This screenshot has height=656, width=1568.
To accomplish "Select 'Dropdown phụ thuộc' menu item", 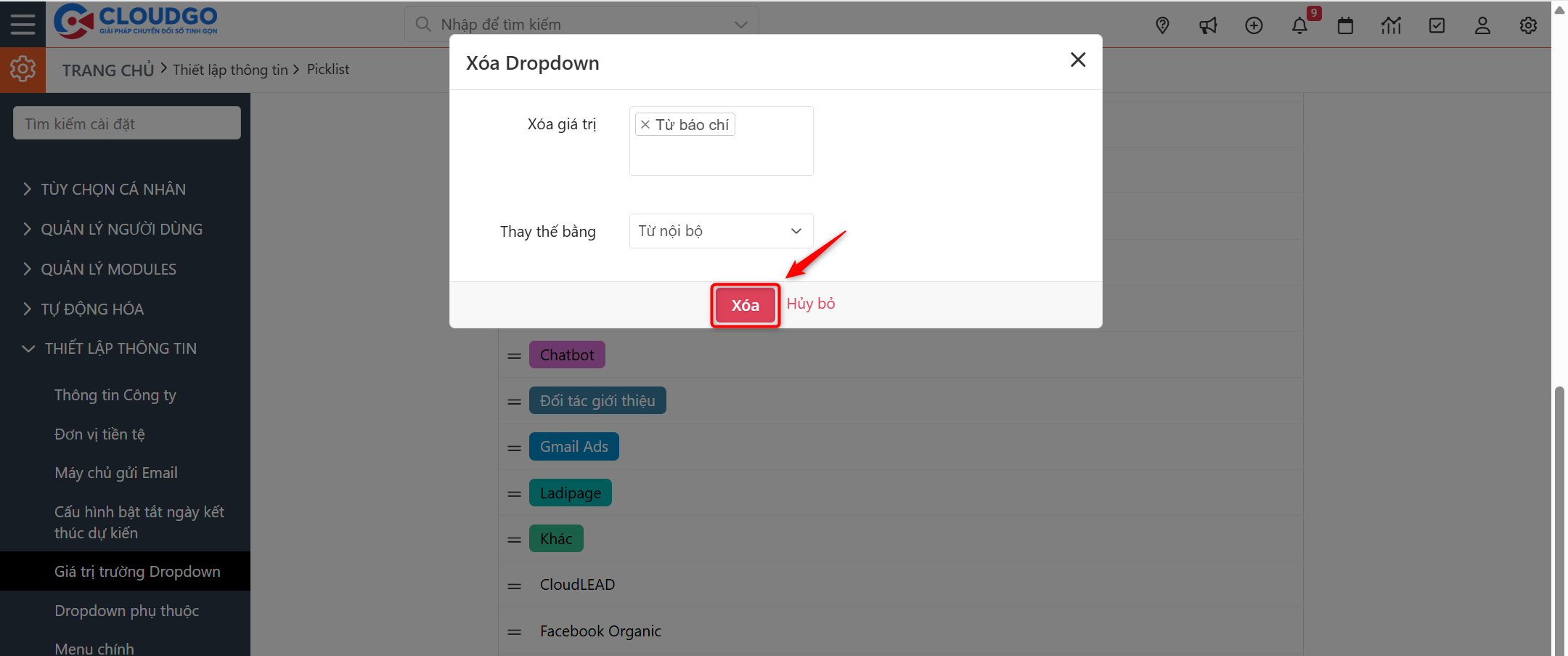I will point(126,611).
